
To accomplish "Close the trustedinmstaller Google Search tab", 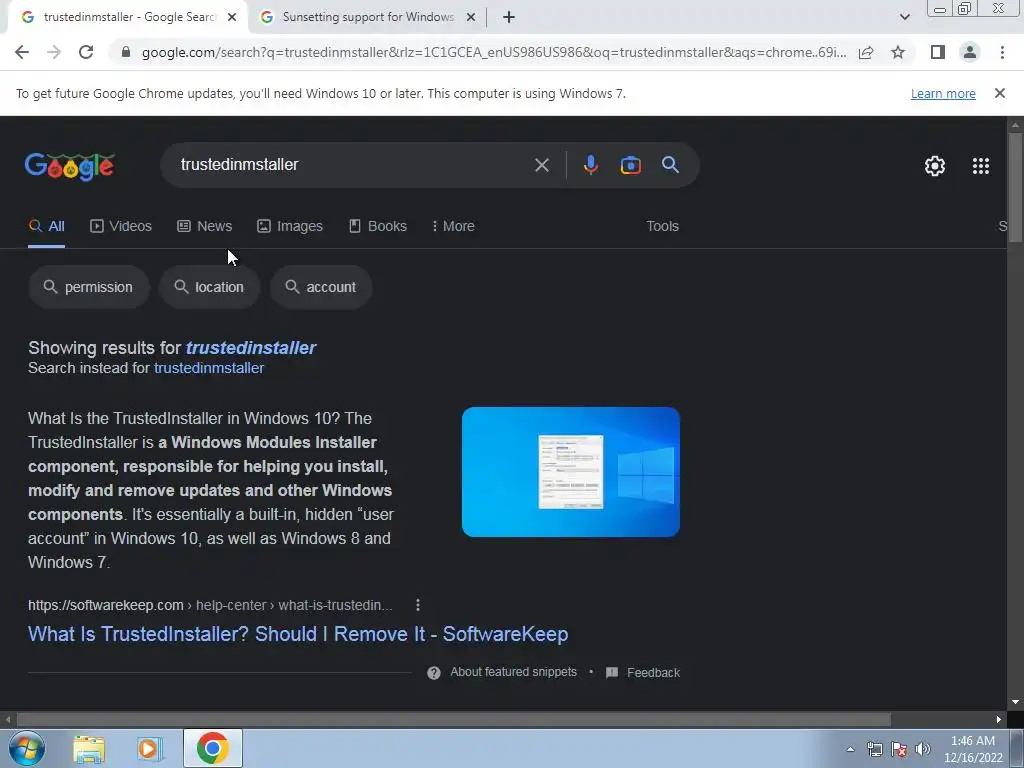I will pos(232,17).
